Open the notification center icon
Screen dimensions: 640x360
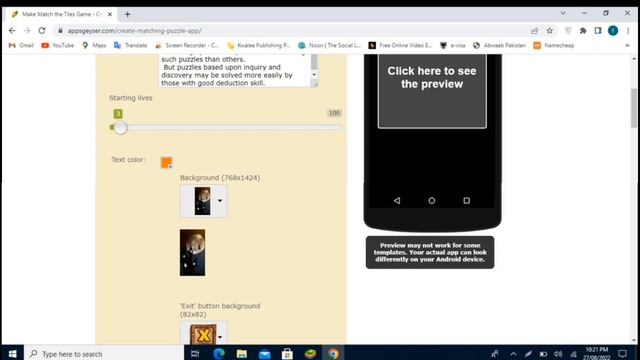[x=622, y=353]
